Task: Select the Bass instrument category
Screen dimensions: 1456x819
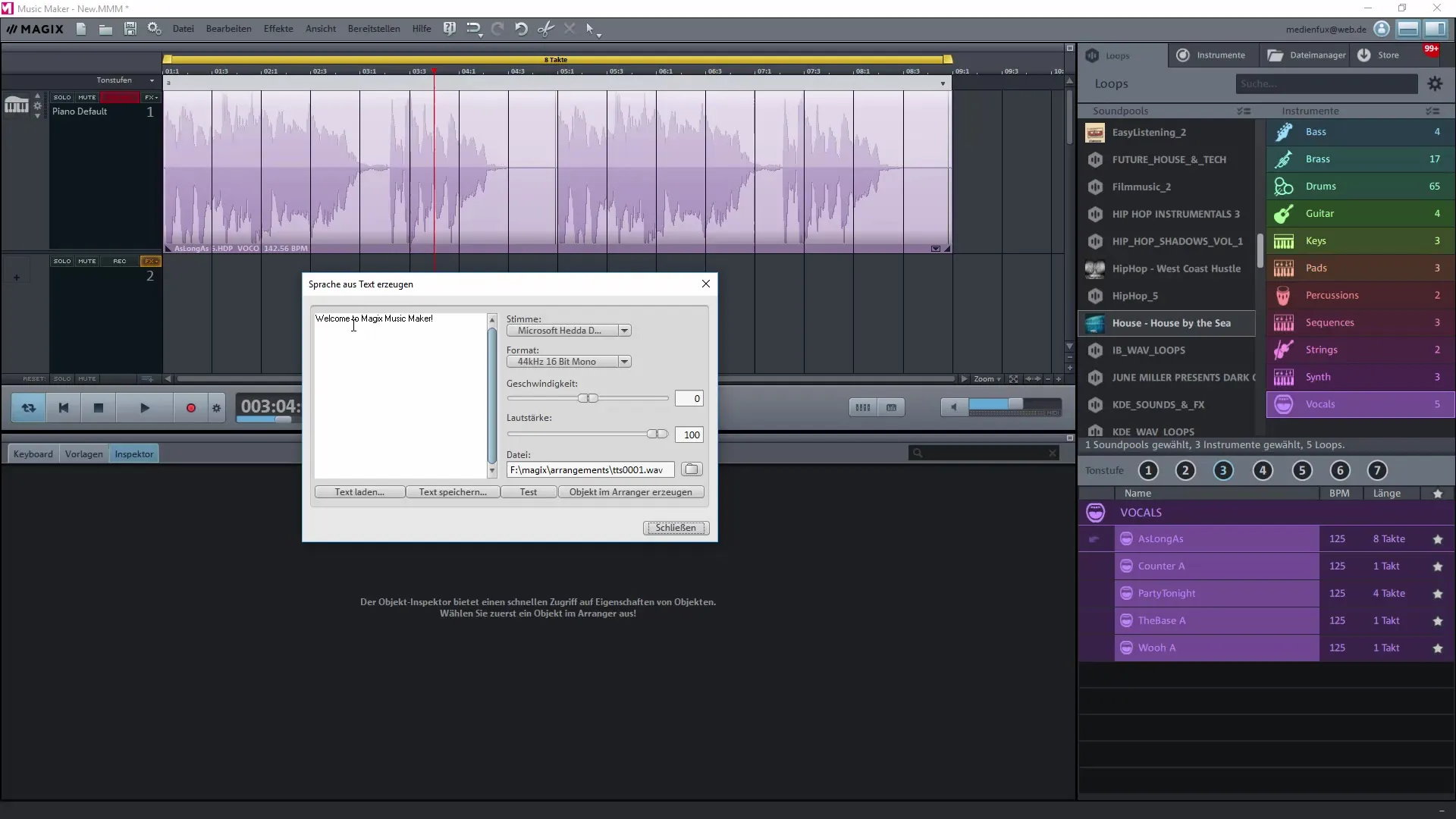Action: click(1360, 132)
